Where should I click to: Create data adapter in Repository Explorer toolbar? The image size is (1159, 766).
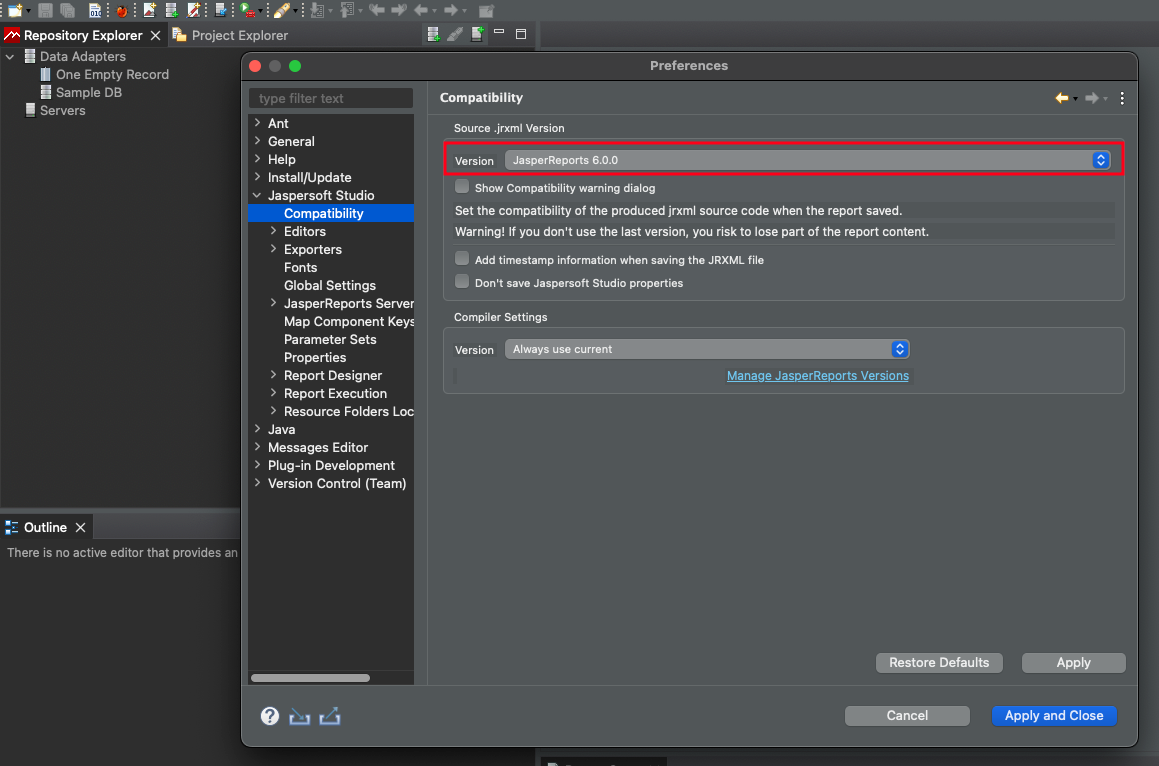coord(433,34)
